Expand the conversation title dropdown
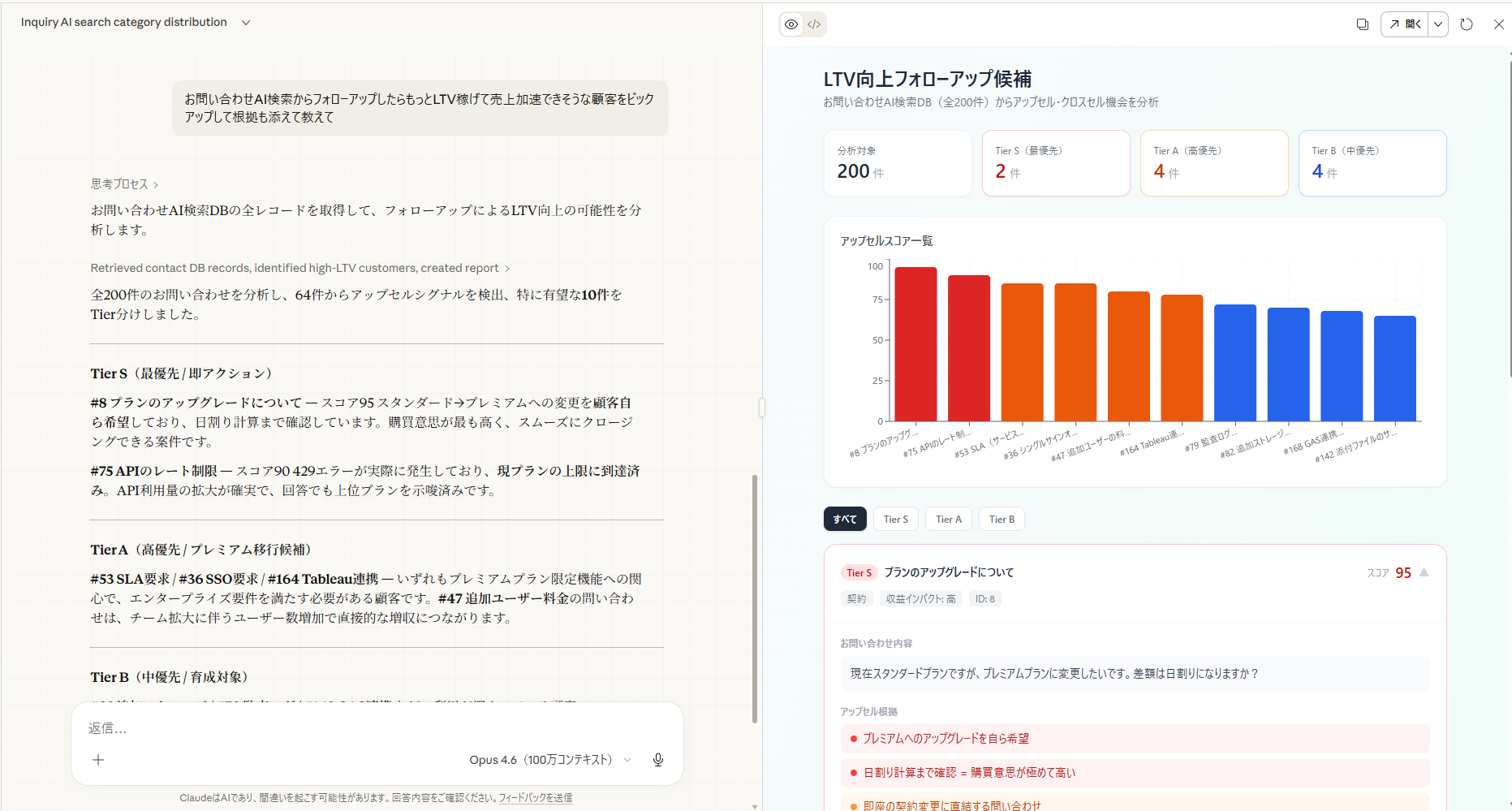 [246, 23]
